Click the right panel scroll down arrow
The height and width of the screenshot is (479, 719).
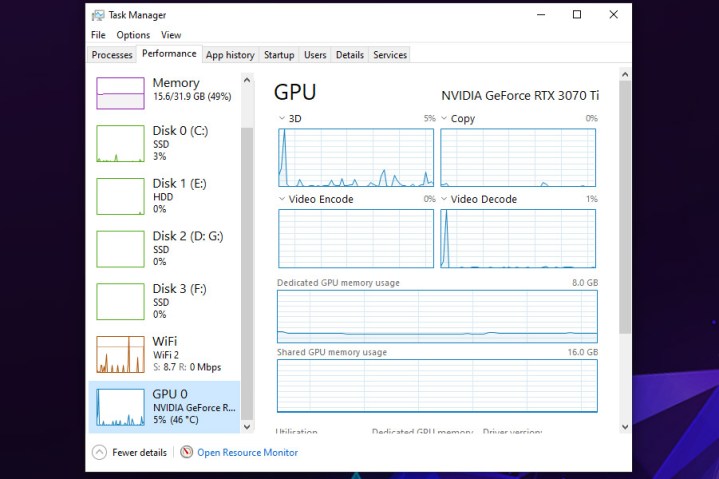(x=625, y=427)
